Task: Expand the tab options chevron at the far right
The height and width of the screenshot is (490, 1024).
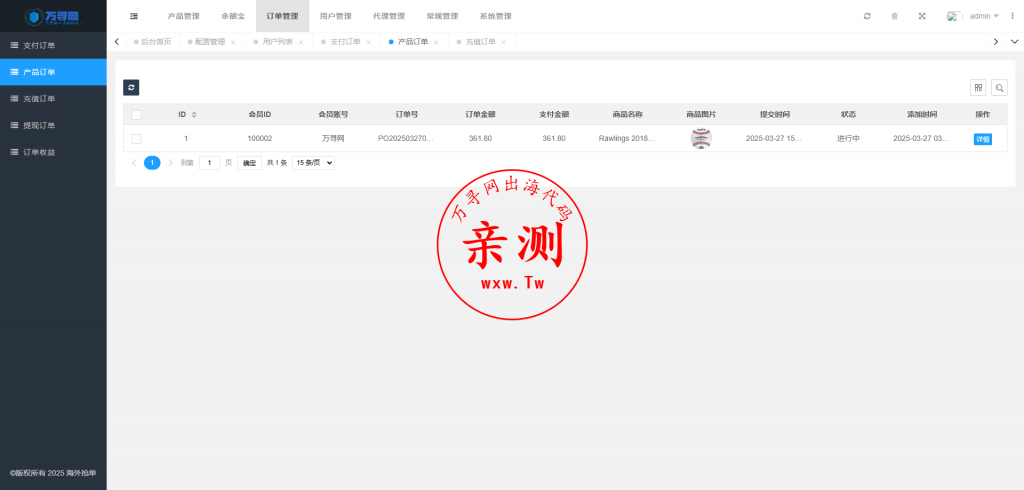Action: tap(1014, 42)
